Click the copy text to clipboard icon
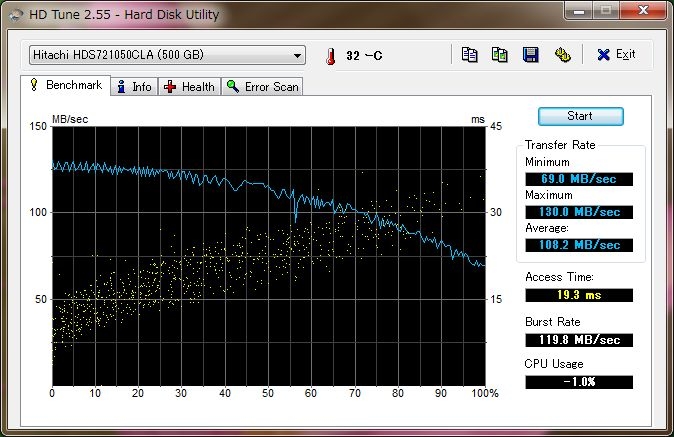Screen dimensions: 674x437 pyautogui.click(x=469, y=55)
